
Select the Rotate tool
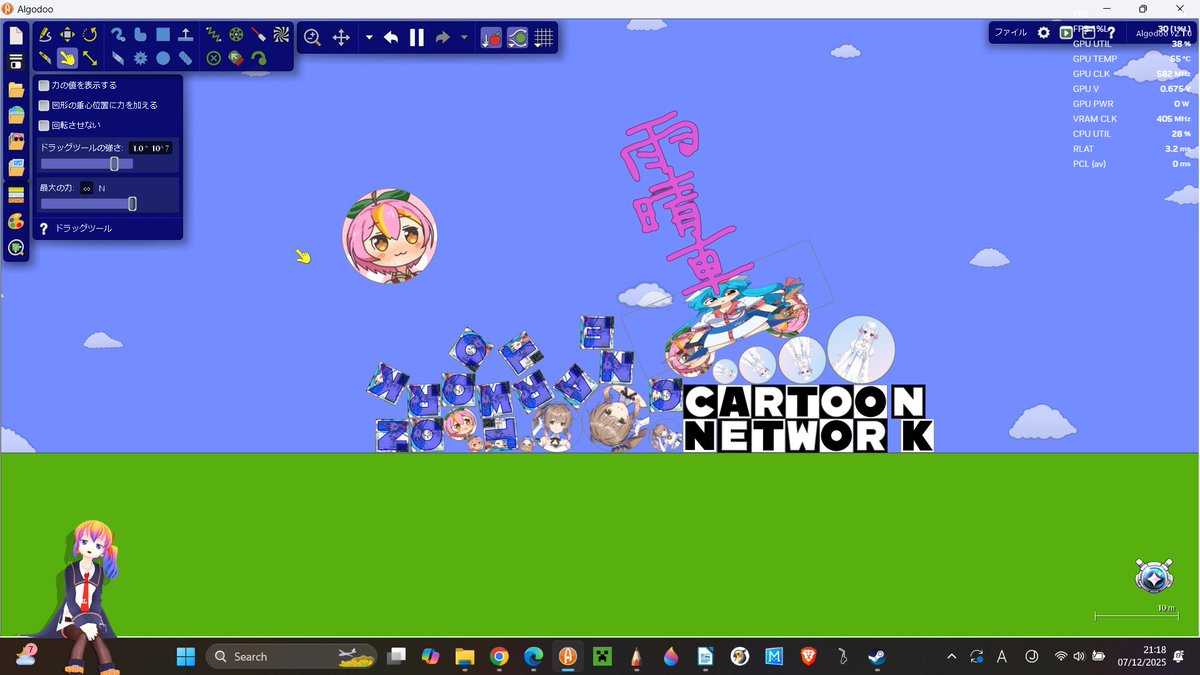[90, 35]
